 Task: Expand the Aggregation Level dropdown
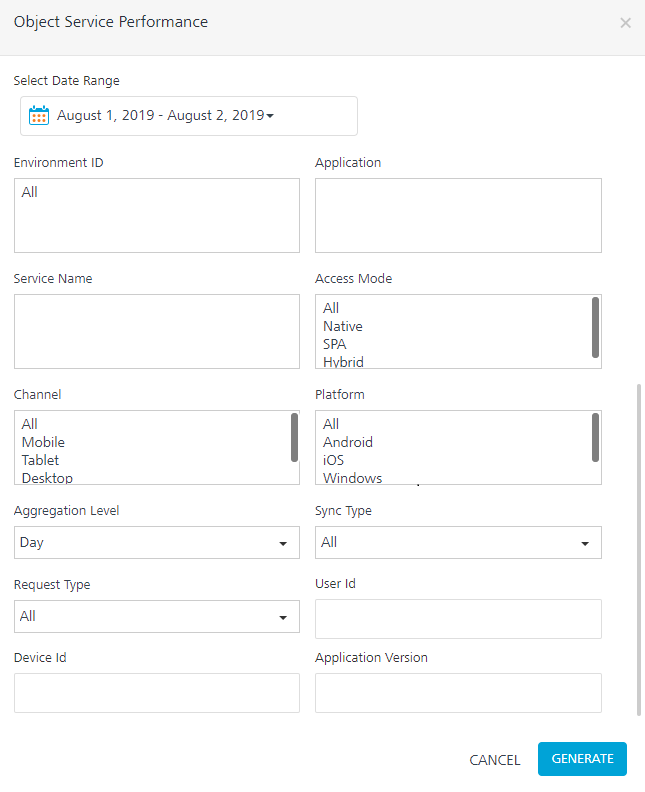[x=157, y=542]
